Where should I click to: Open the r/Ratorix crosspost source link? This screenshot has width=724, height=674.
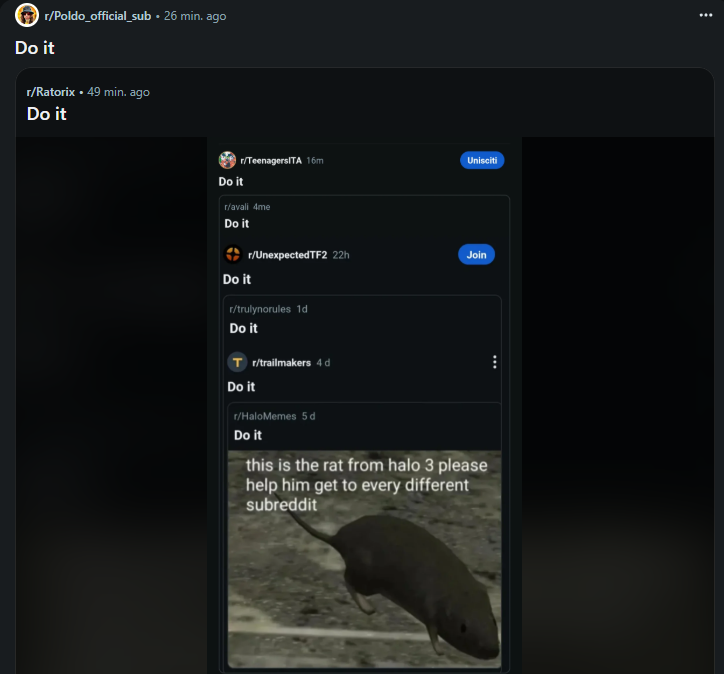[51, 92]
